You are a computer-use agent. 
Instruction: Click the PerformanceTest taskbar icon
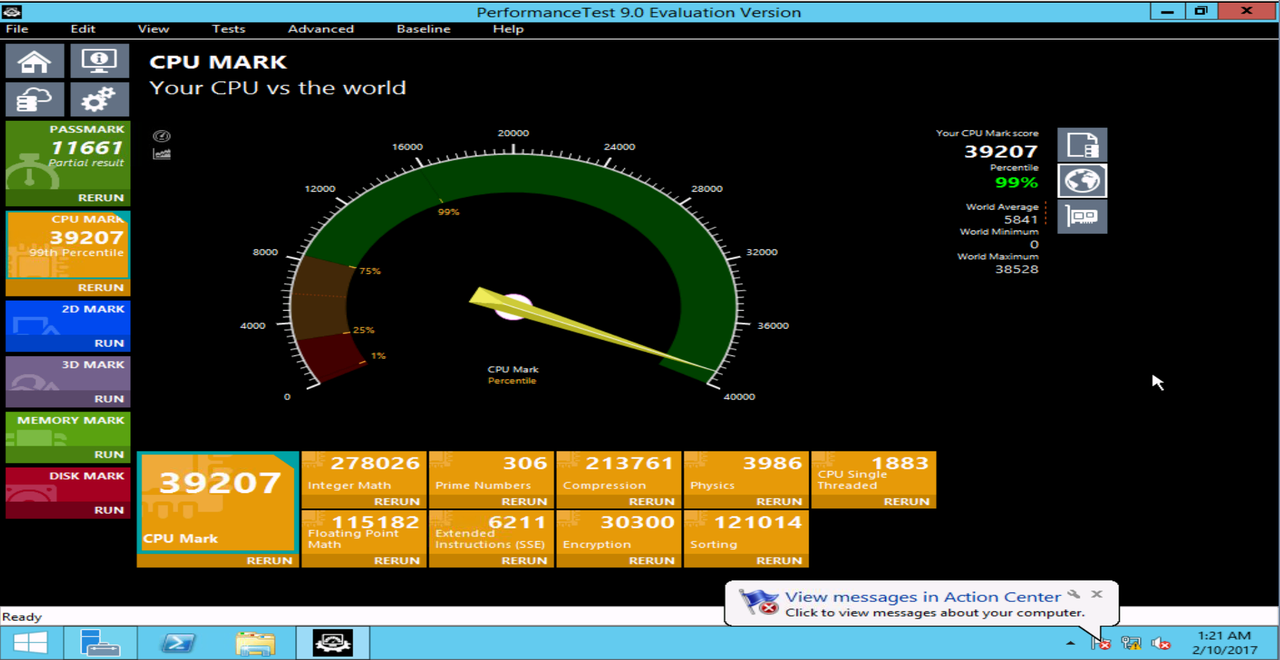334,642
